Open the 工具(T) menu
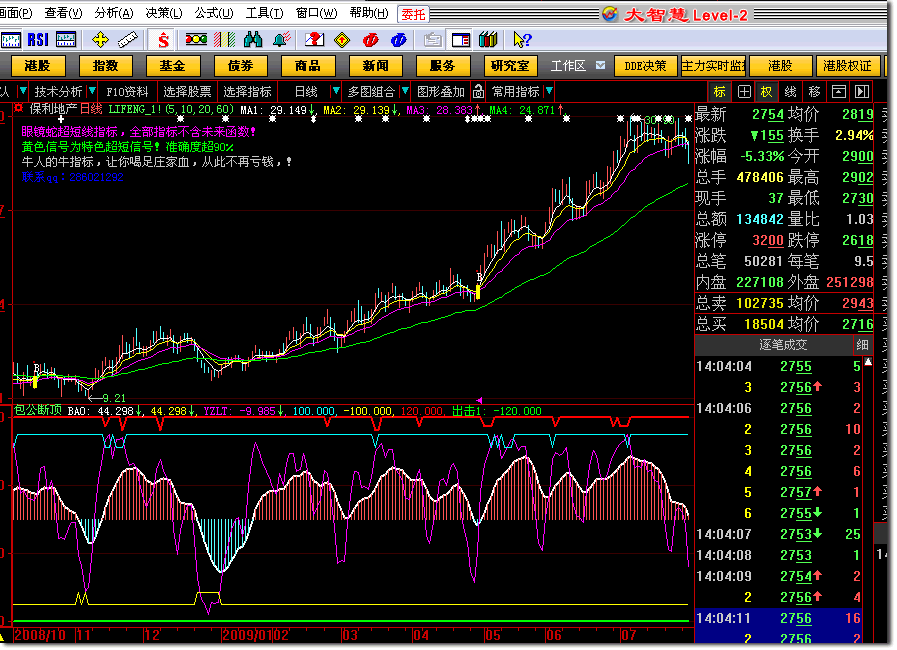897x650 pixels. coord(264,13)
